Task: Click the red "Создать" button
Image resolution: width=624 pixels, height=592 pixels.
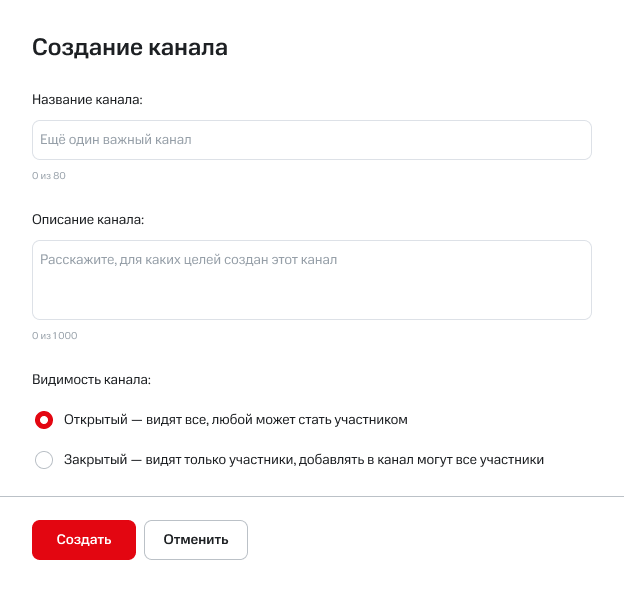Action: (84, 540)
